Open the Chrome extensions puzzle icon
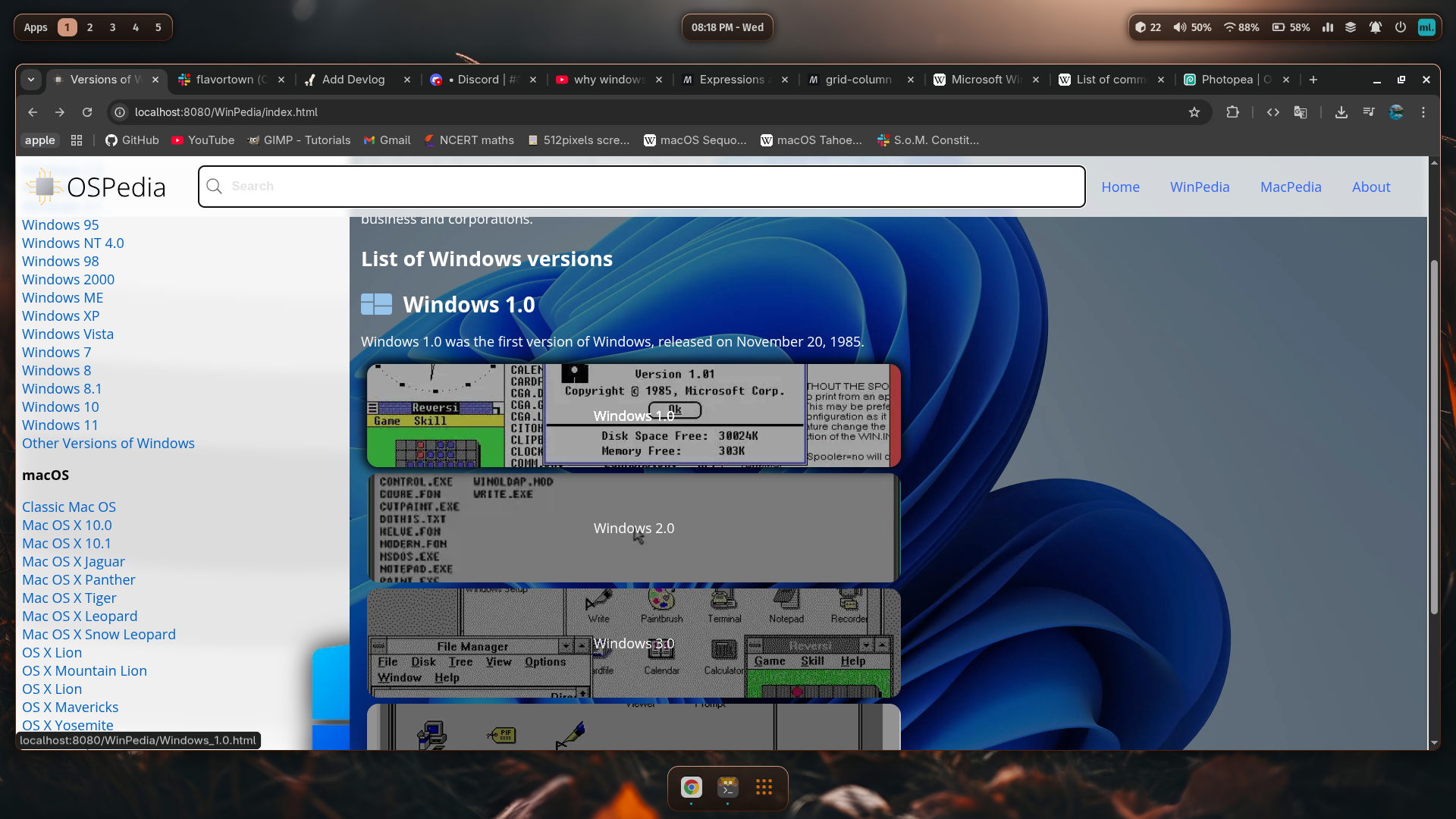The height and width of the screenshot is (819, 1456). pos(1232,112)
